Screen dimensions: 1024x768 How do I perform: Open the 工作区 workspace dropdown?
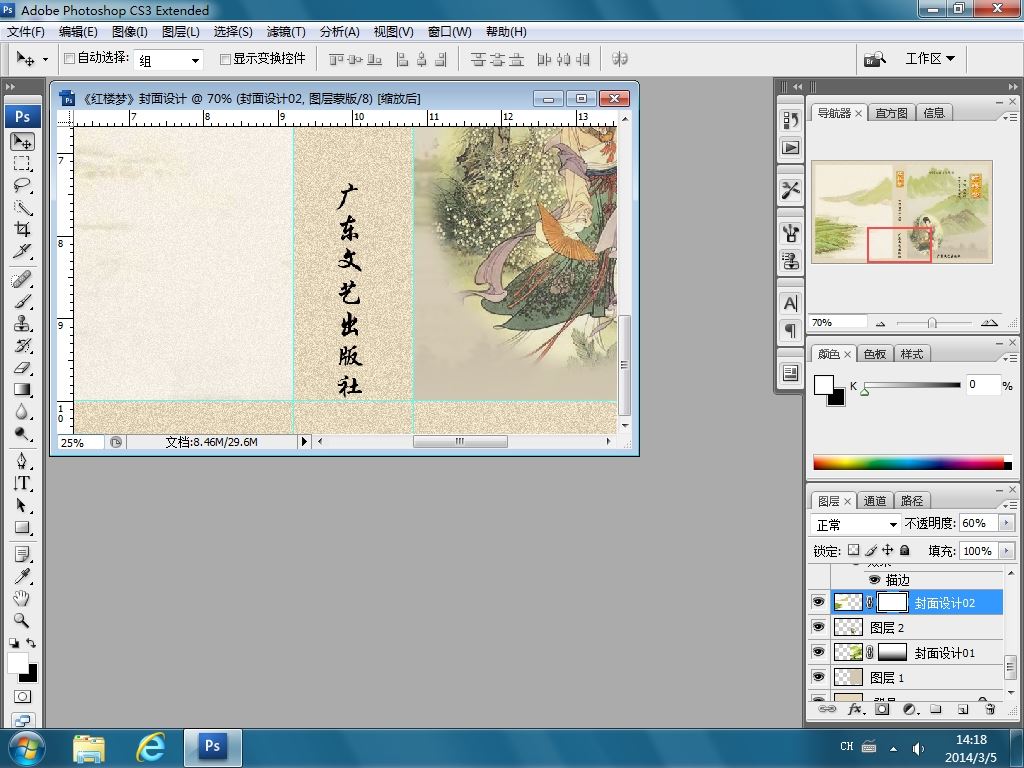(930, 59)
